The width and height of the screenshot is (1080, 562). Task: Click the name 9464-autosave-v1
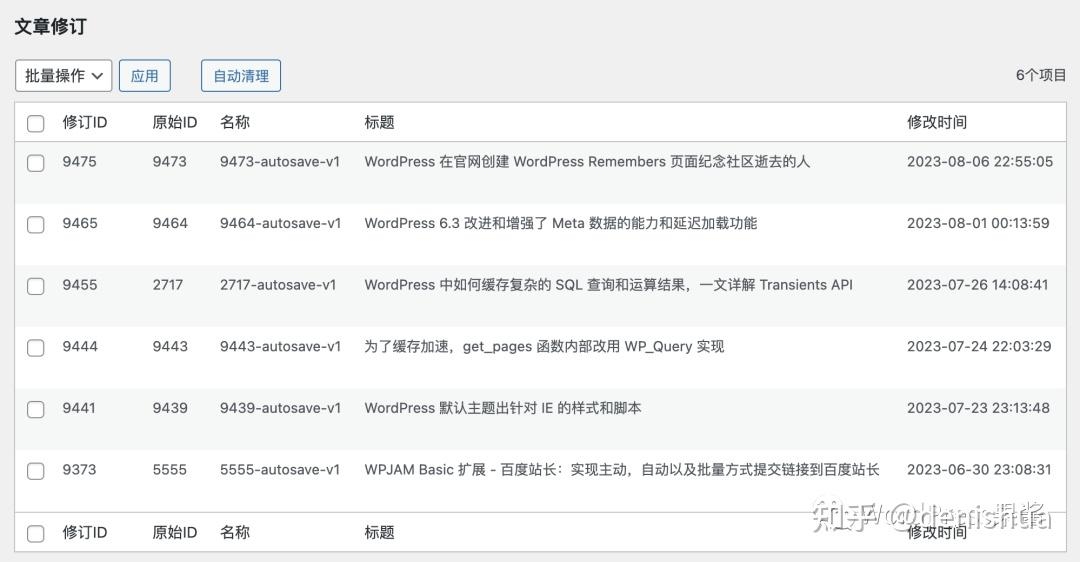pyautogui.click(x=280, y=223)
